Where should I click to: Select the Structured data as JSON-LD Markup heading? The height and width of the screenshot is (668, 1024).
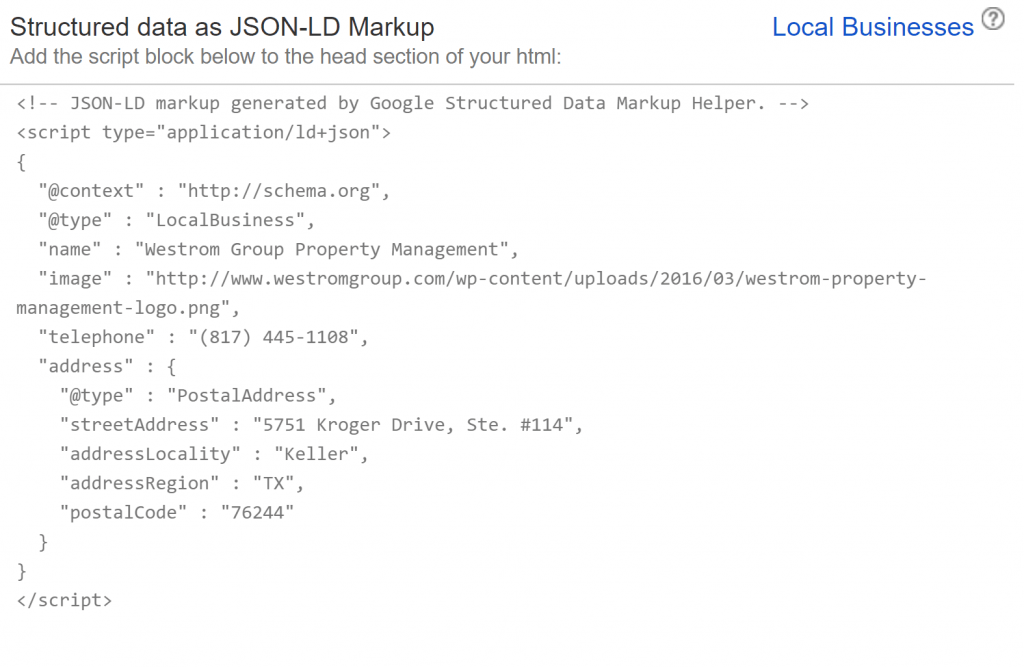click(220, 27)
